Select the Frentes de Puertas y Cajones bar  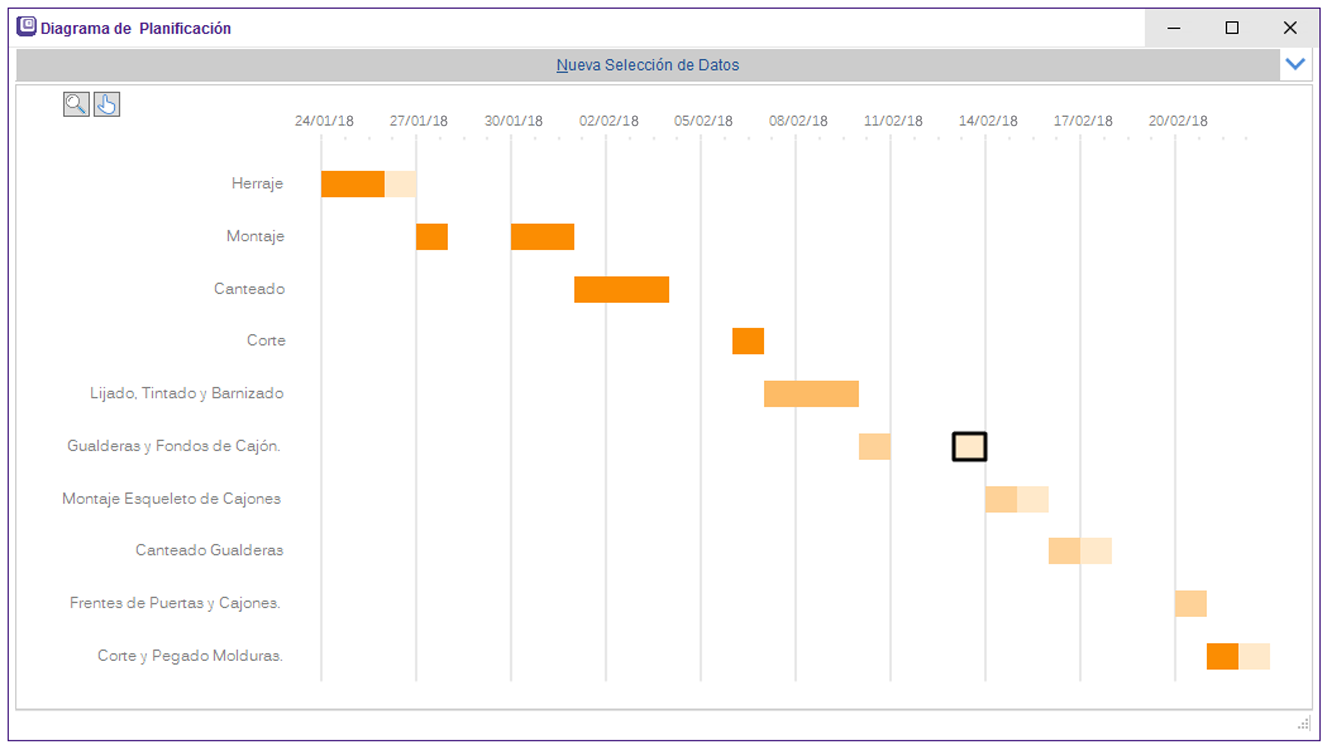1190,604
